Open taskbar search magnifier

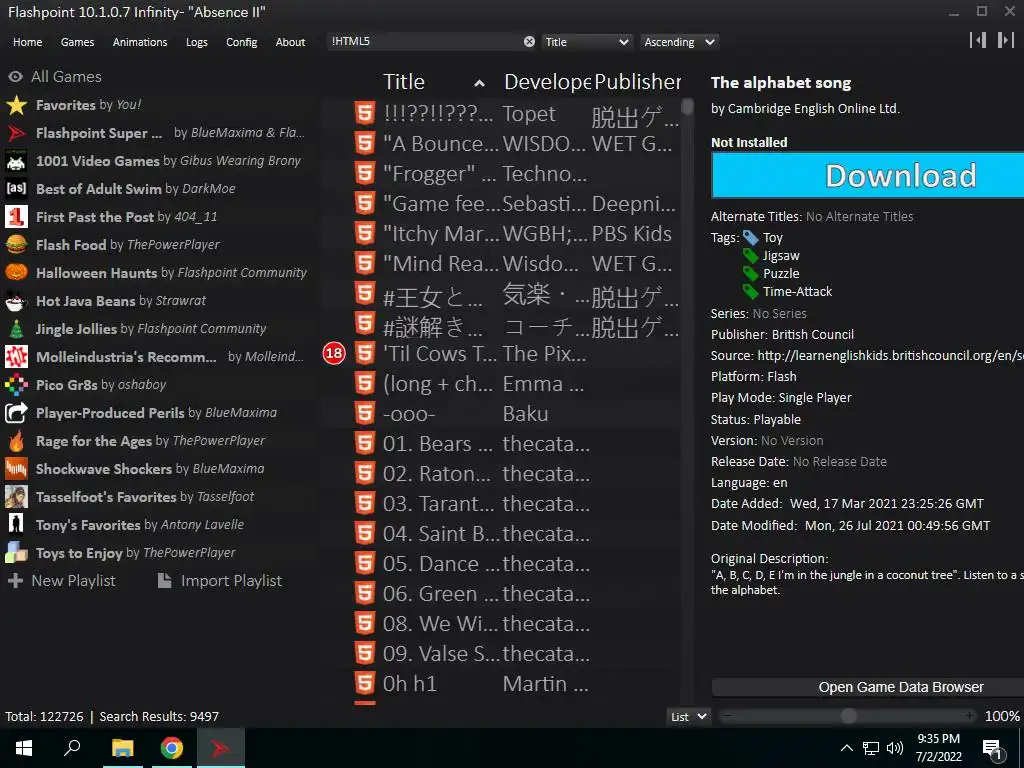[x=72, y=748]
